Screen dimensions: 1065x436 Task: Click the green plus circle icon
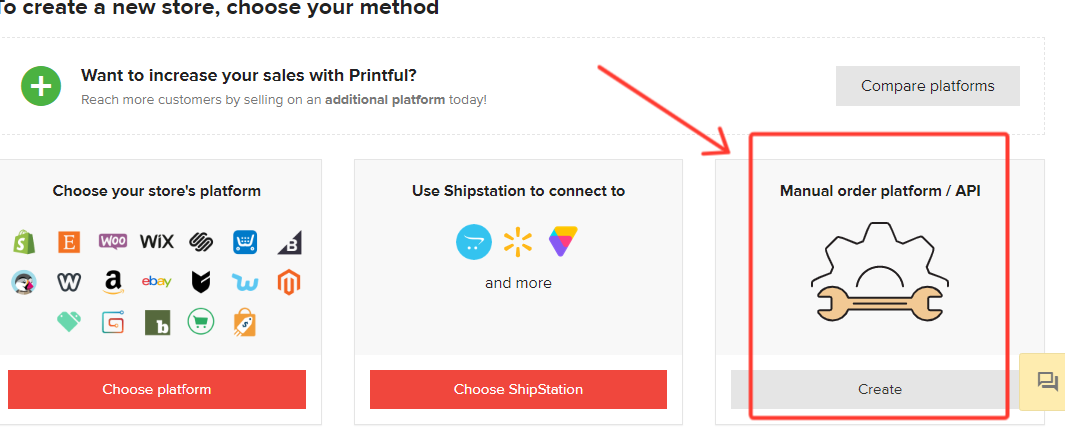click(41, 86)
